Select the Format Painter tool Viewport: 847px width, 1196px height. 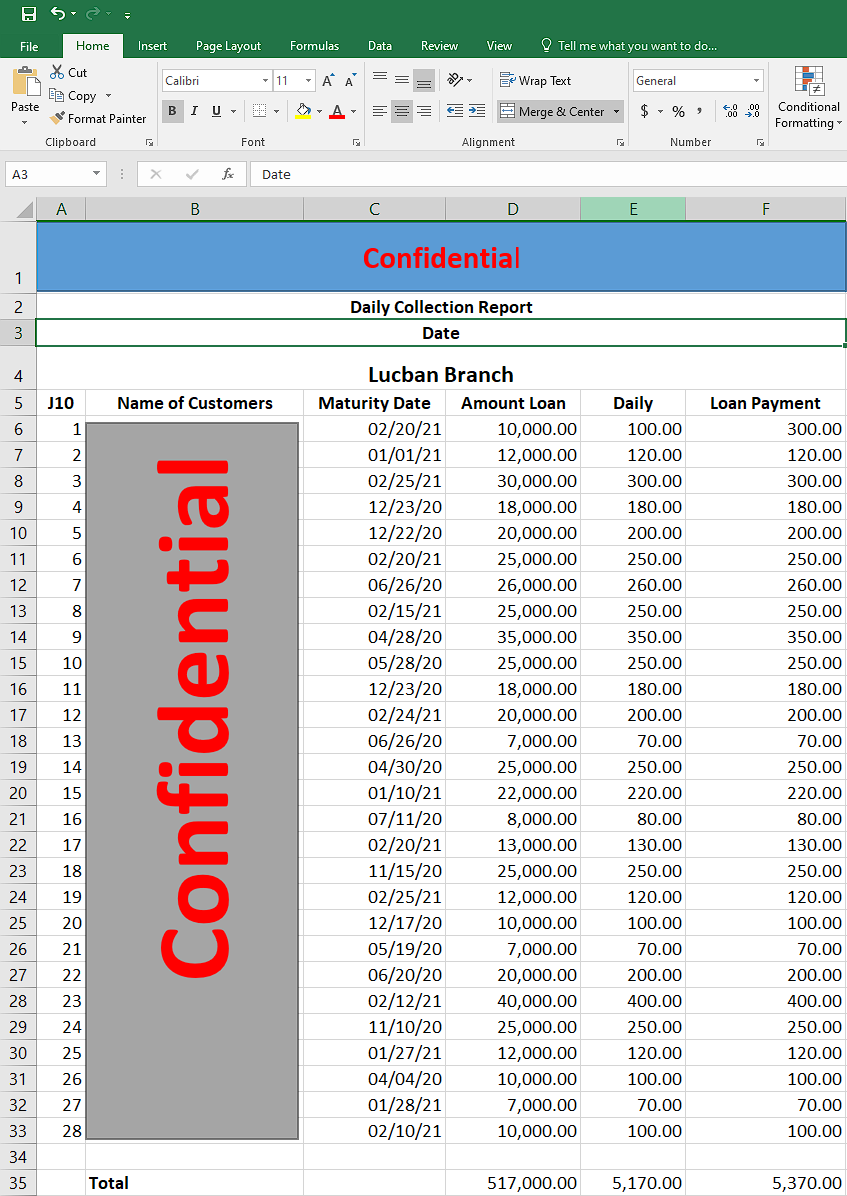tap(98, 119)
